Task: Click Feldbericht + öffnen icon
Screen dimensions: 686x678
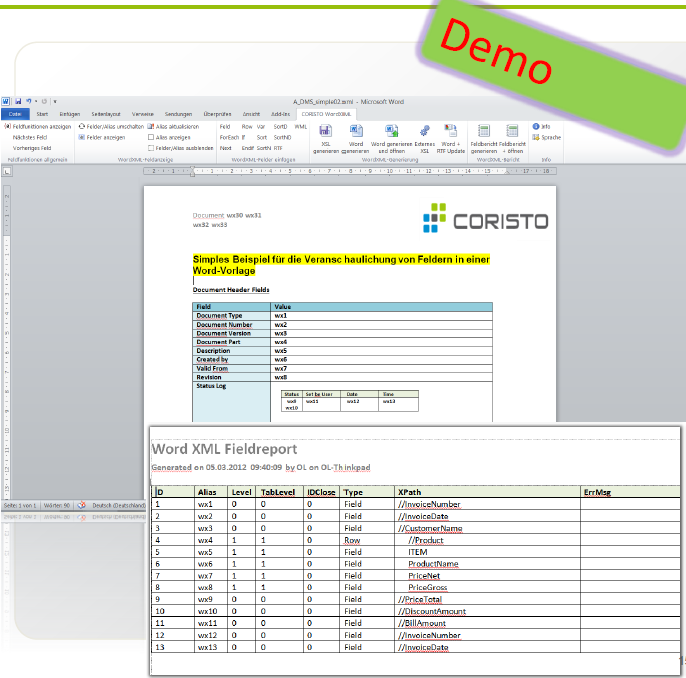Action: pos(512,131)
